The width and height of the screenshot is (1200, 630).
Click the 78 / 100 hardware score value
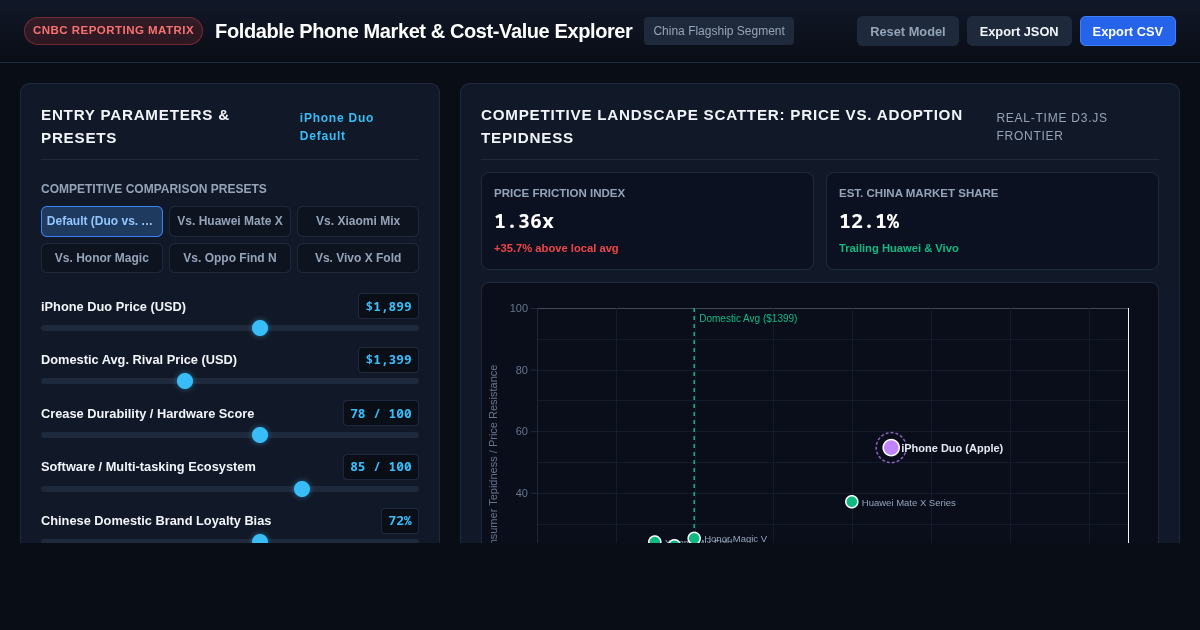(381, 414)
